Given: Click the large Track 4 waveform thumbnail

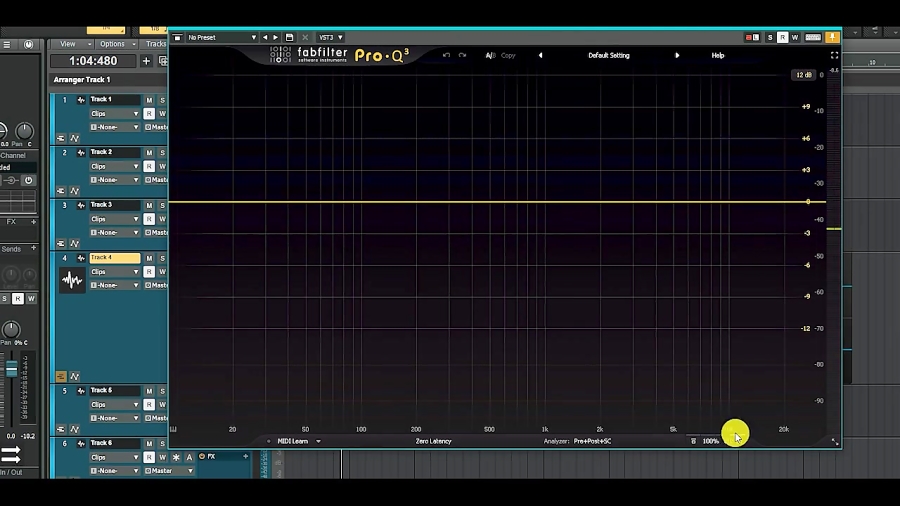Looking at the screenshot, I should (72, 280).
